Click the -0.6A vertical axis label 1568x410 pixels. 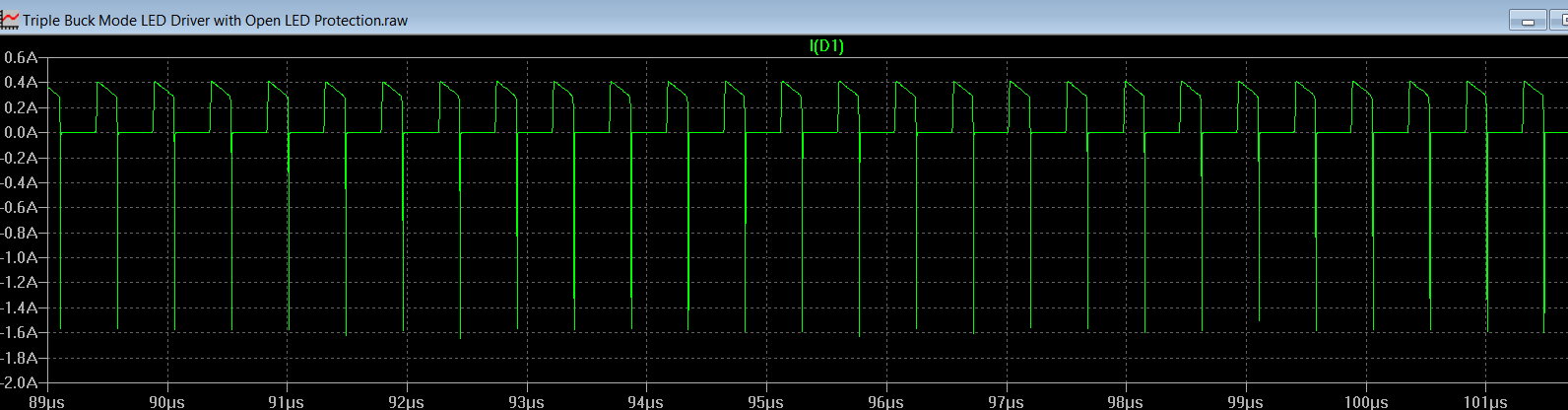19,208
